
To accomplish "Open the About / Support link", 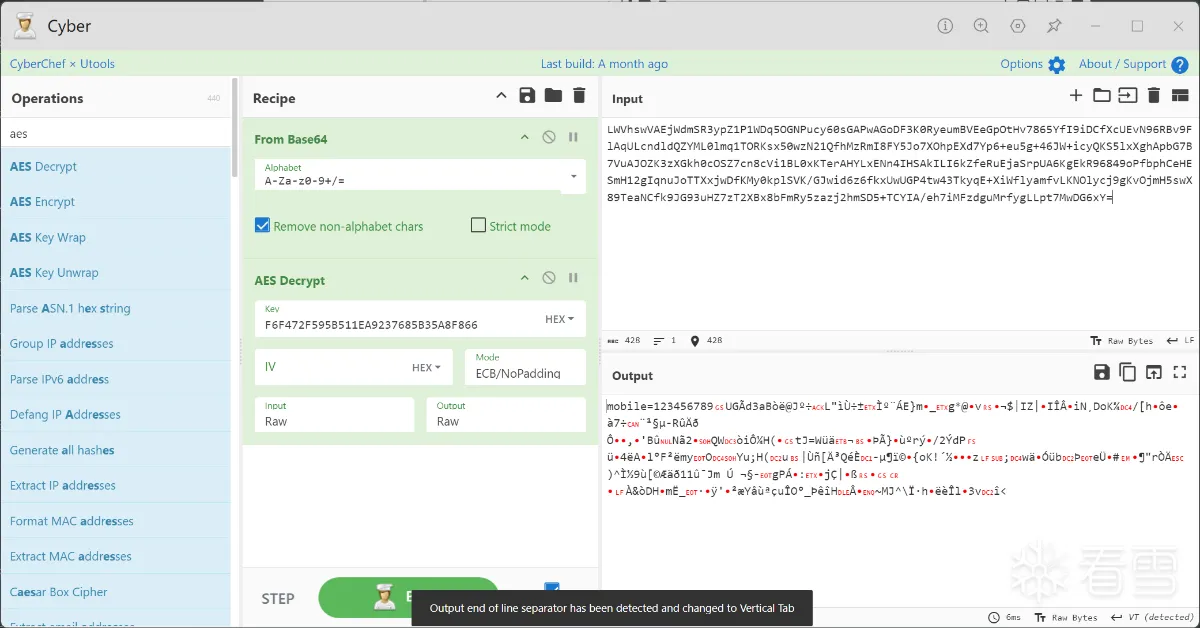I will [1122, 64].
